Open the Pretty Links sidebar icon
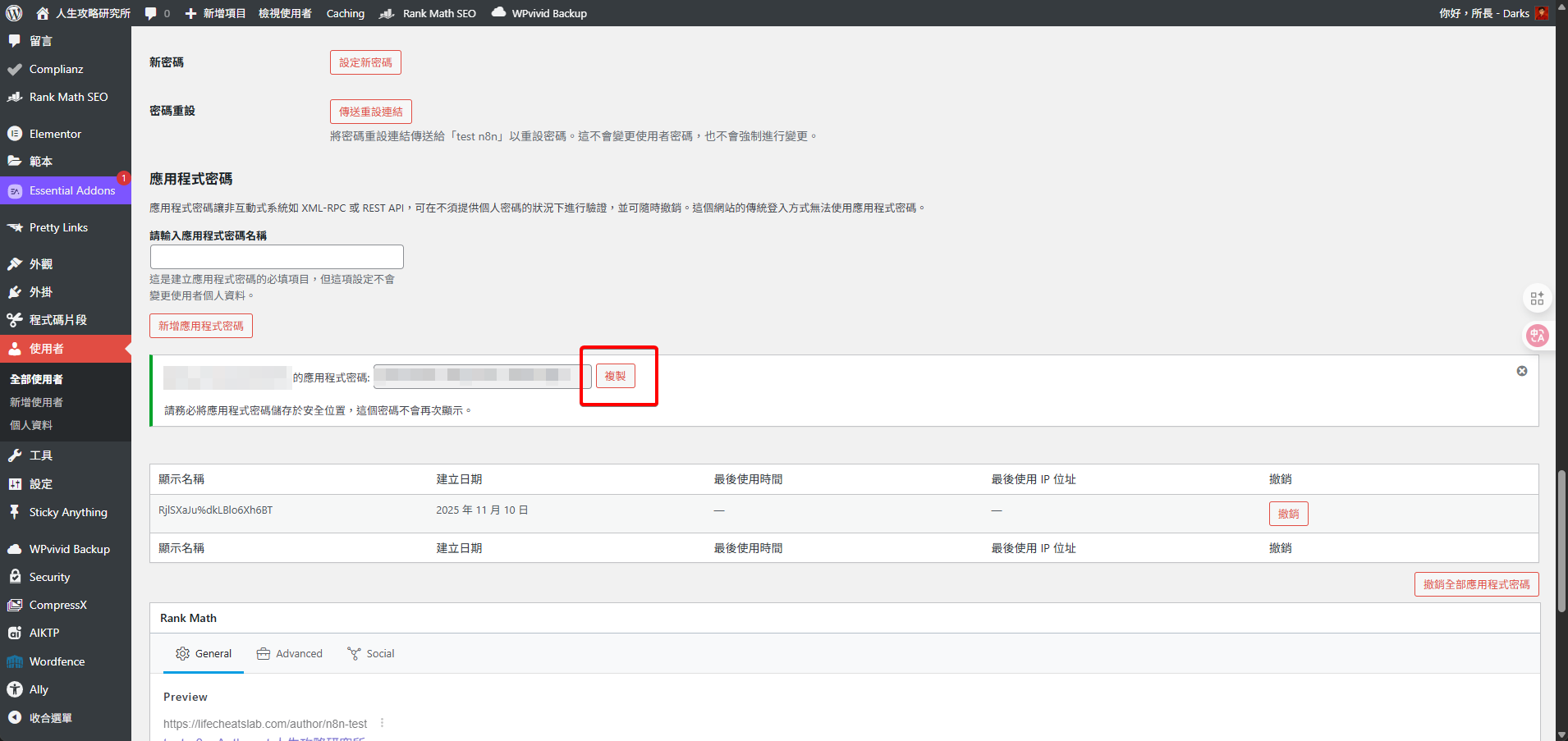 [x=16, y=227]
